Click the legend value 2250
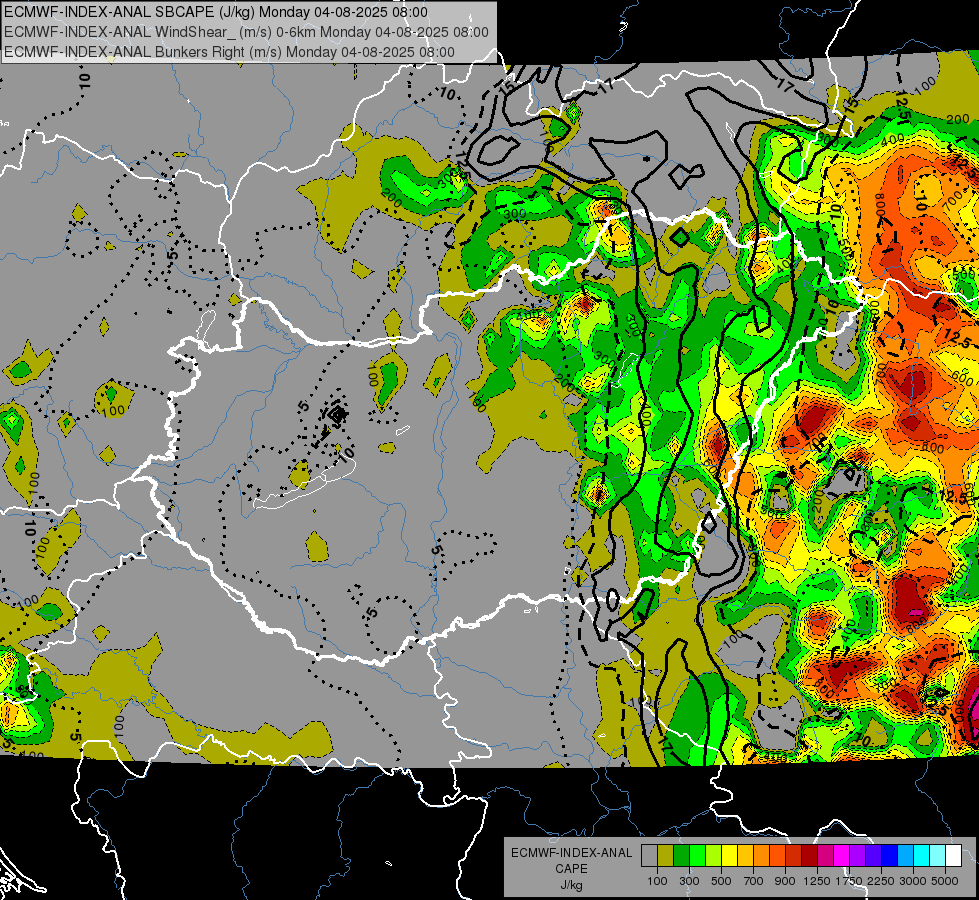 tap(881, 881)
